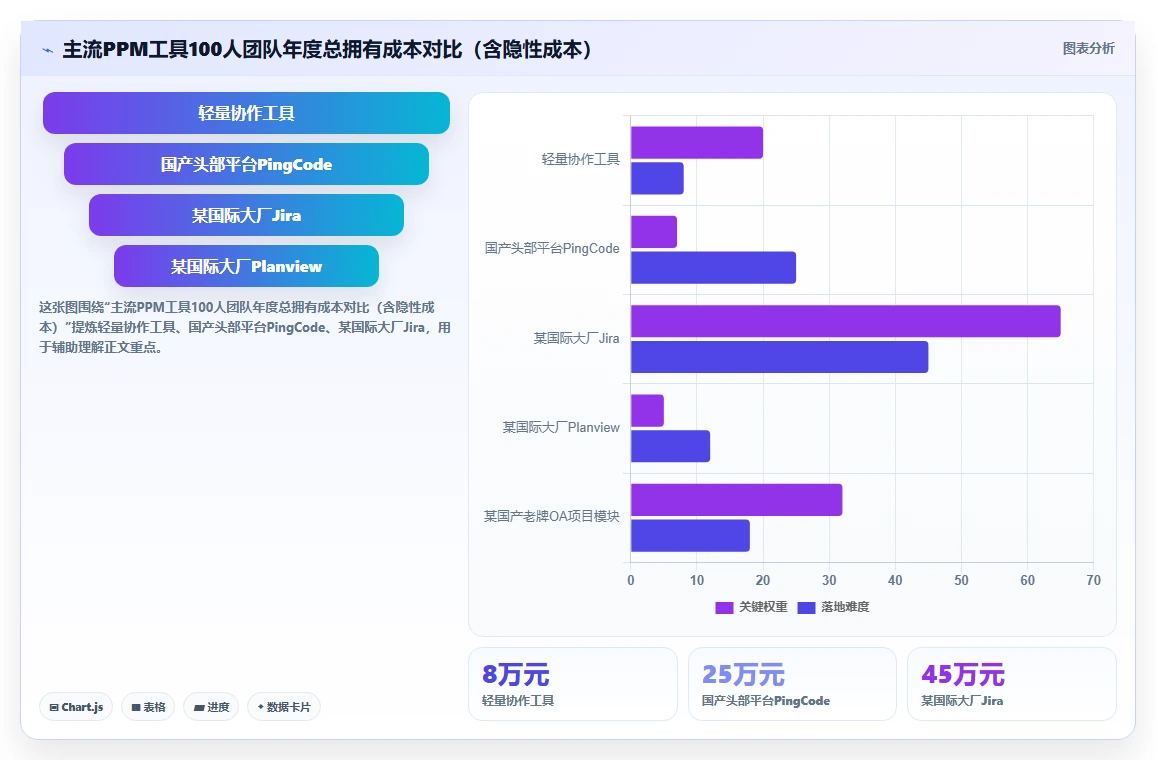This screenshot has width=1156, height=760.
Task: Click the 表格 tag chip
Action: tap(148, 707)
